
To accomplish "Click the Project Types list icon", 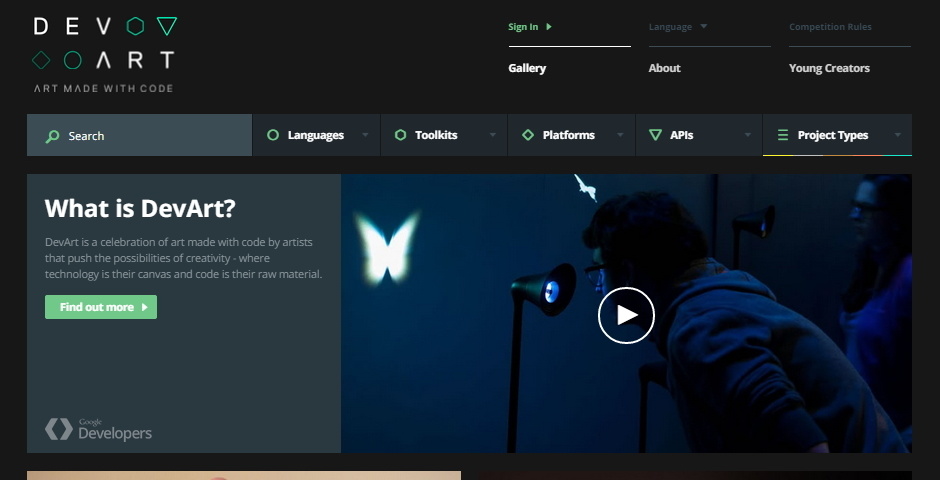I will [783, 135].
